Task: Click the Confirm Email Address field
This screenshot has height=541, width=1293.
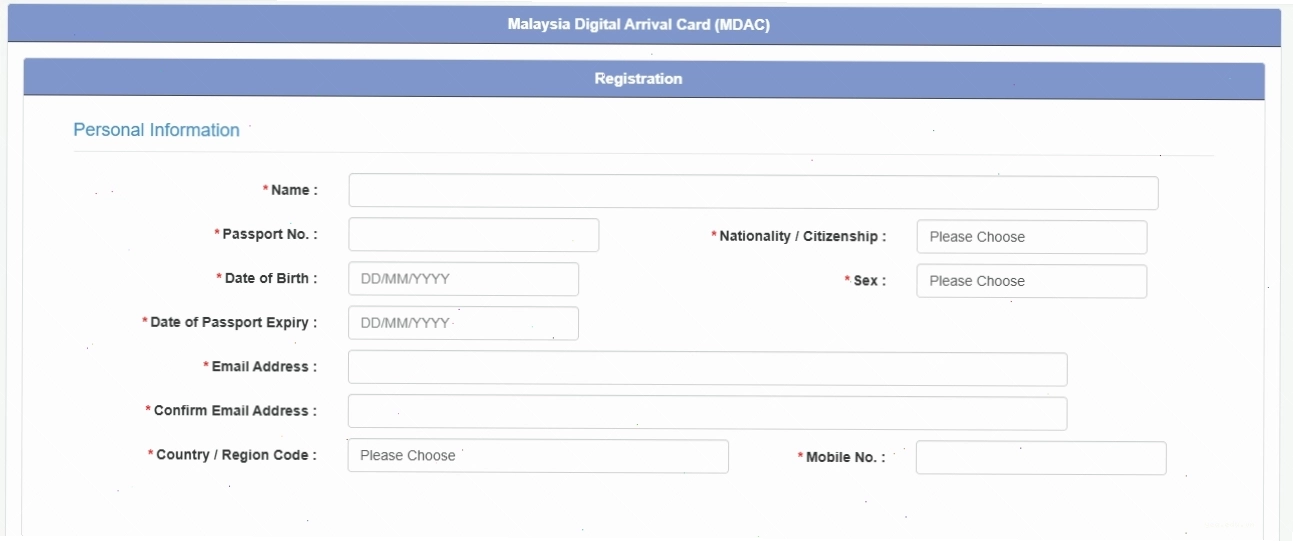Action: (x=707, y=412)
